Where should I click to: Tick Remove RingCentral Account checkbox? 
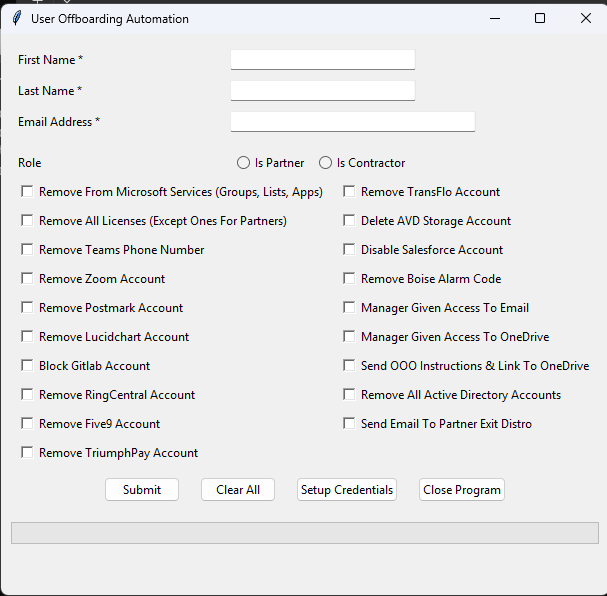(27, 394)
